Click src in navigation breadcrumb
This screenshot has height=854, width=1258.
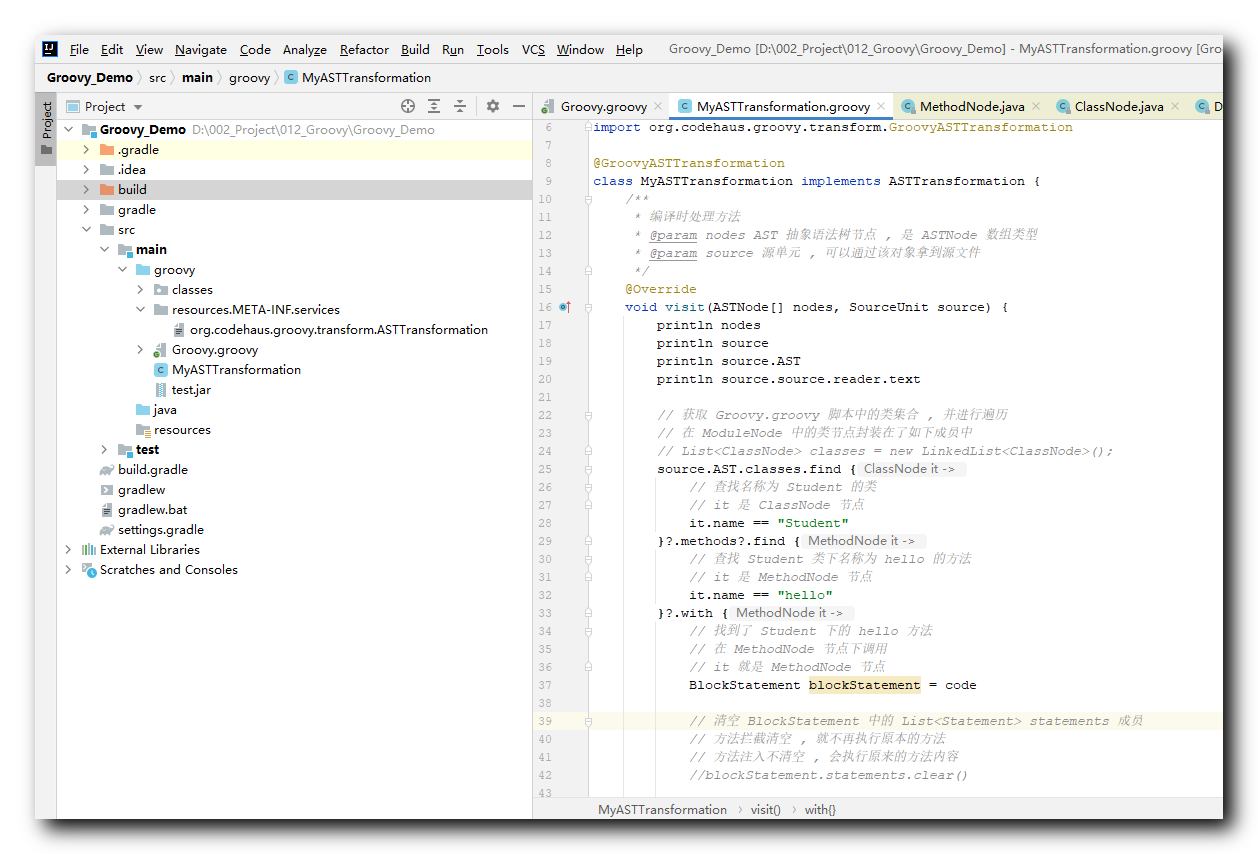click(158, 77)
